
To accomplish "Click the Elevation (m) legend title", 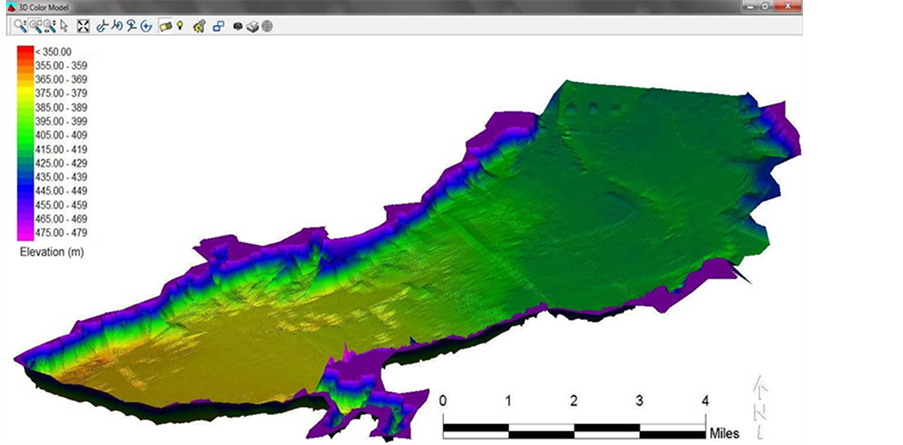I will tap(54, 253).
